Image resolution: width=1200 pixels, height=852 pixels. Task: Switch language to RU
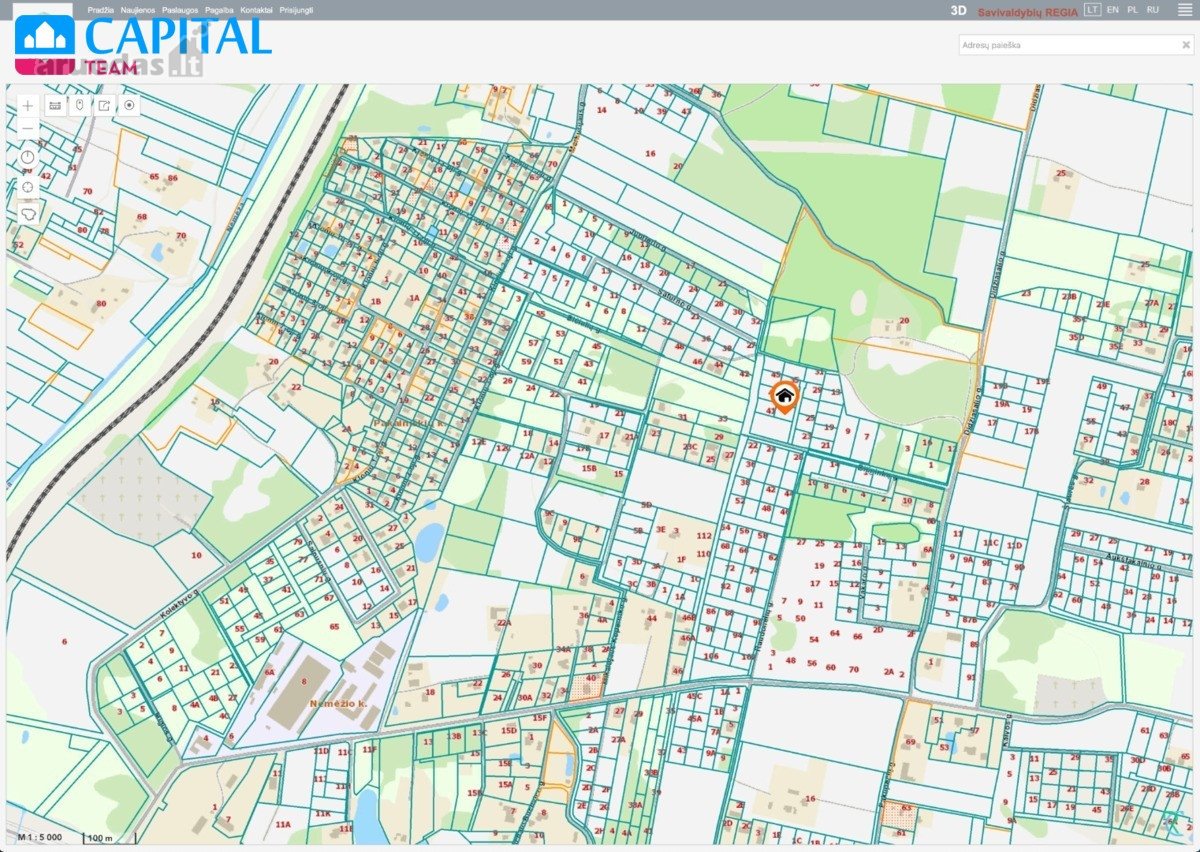point(1153,9)
